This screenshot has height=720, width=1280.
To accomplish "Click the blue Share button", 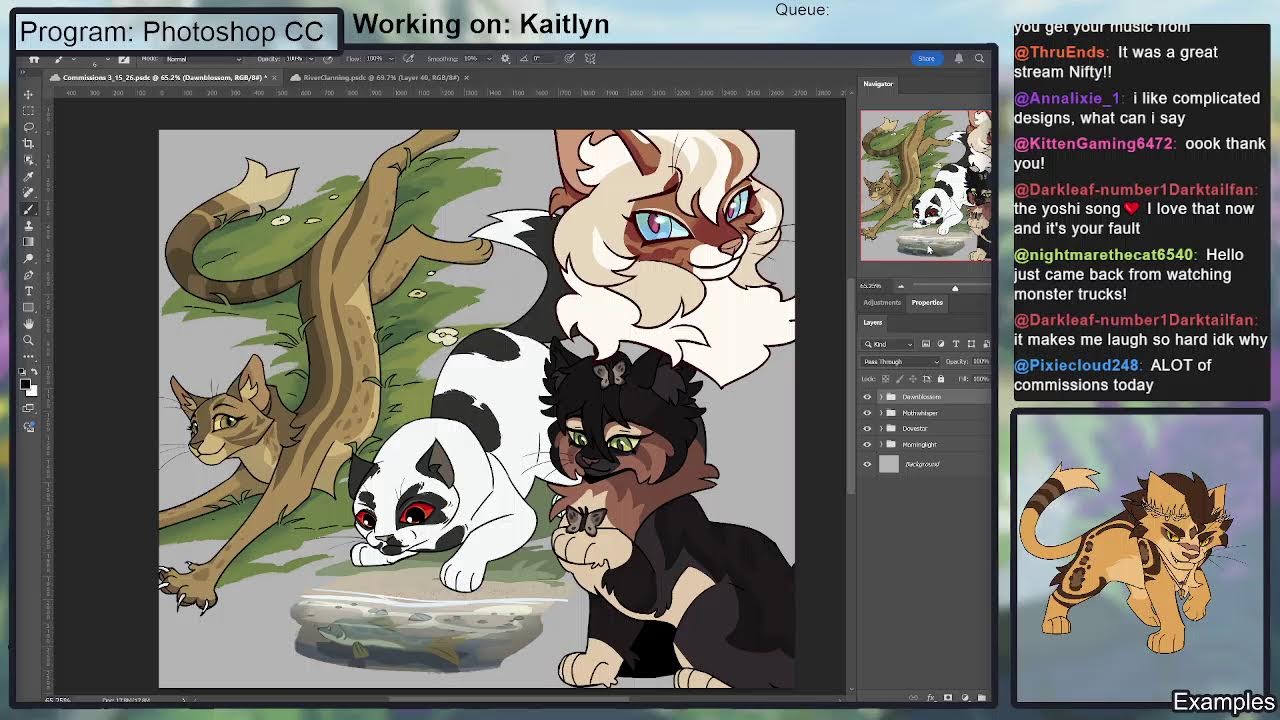I will click(x=926, y=58).
